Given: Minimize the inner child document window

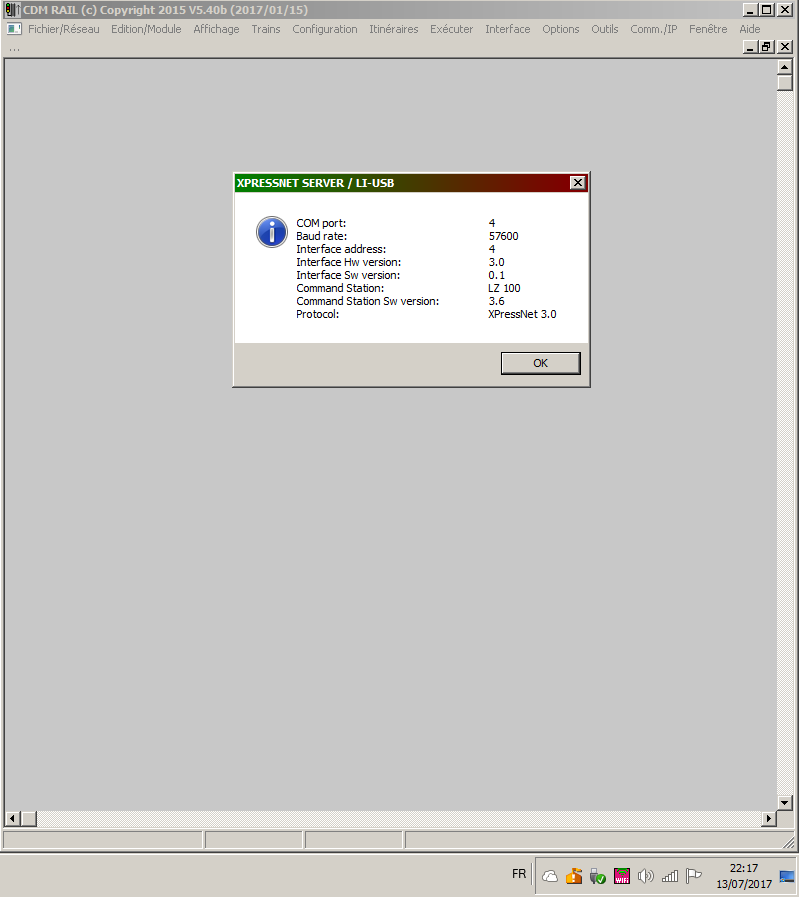Looking at the screenshot, I should 750,47.
